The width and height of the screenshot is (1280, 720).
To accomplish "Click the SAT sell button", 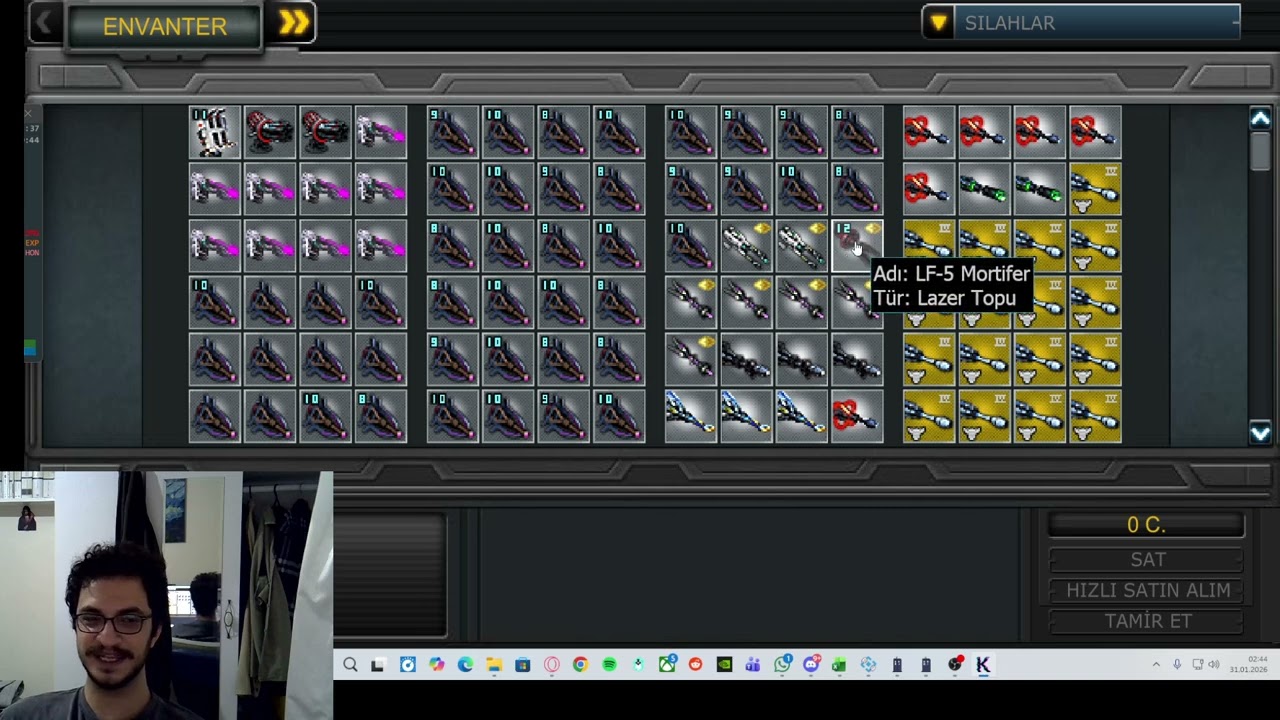I will tap(1146, 559).
